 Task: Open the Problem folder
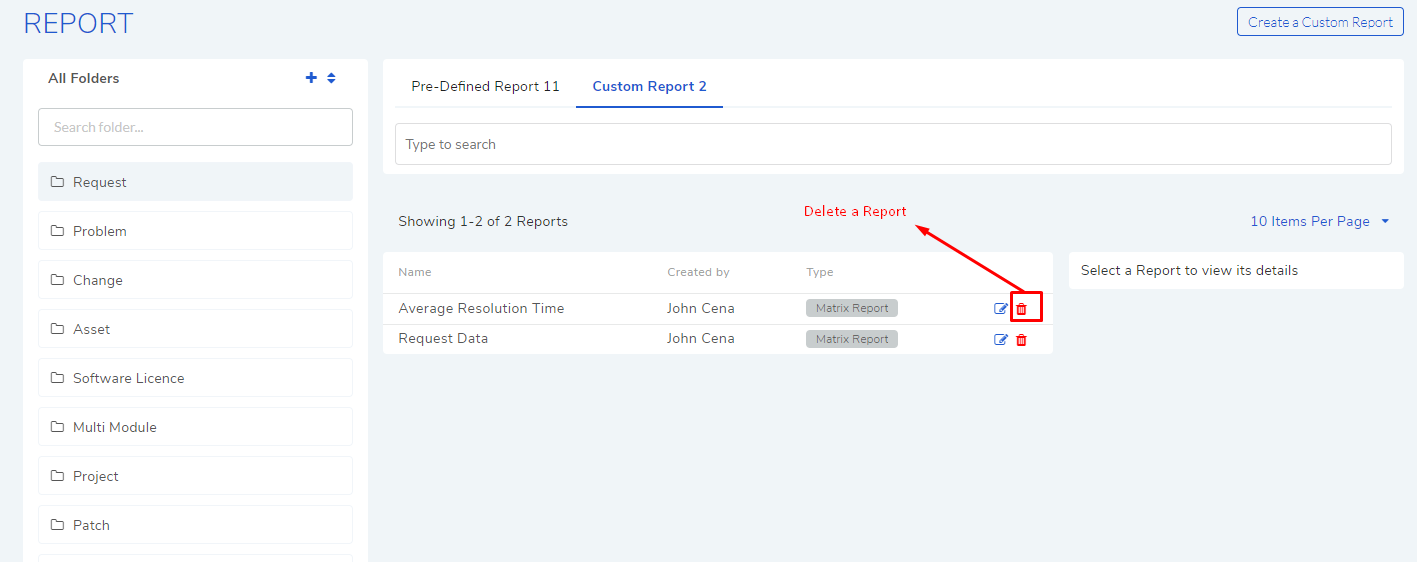pos(195,231)
